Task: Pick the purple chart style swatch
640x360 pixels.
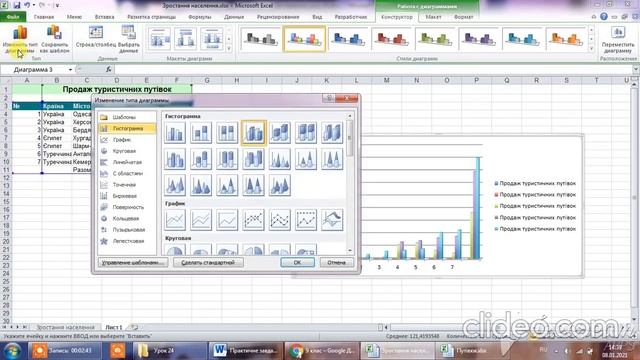Action: point(478,39)
